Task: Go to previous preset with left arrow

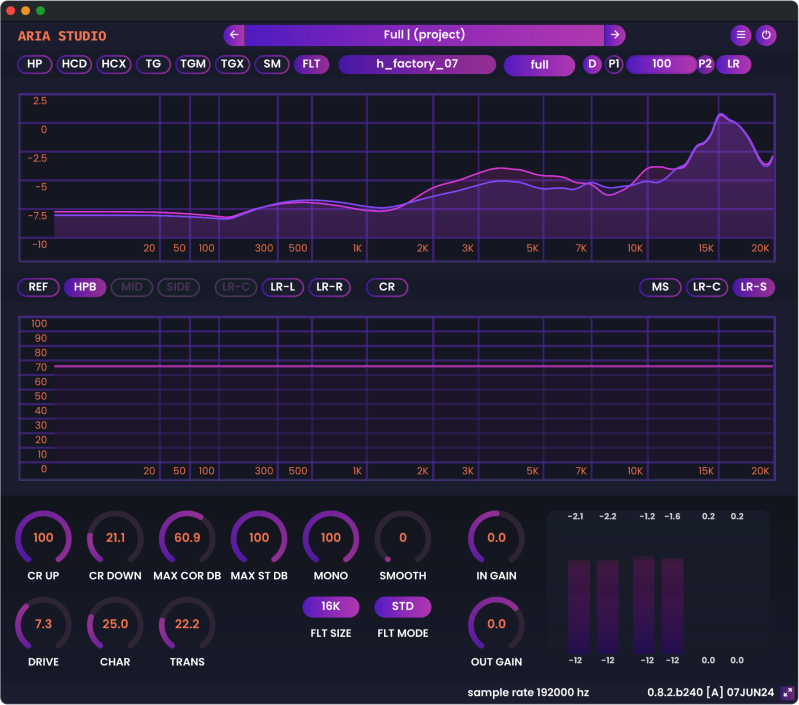Action: click(234, 35)
